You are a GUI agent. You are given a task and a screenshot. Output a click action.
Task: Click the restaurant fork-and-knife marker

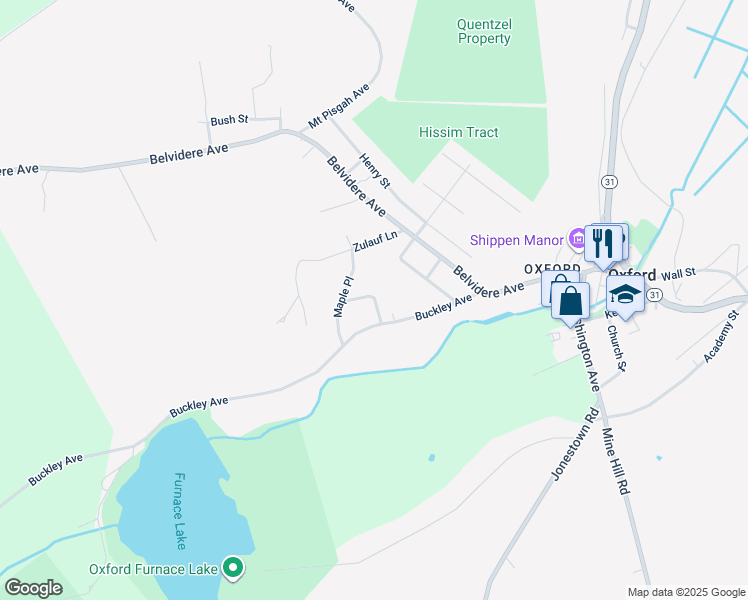coord(603,243)
